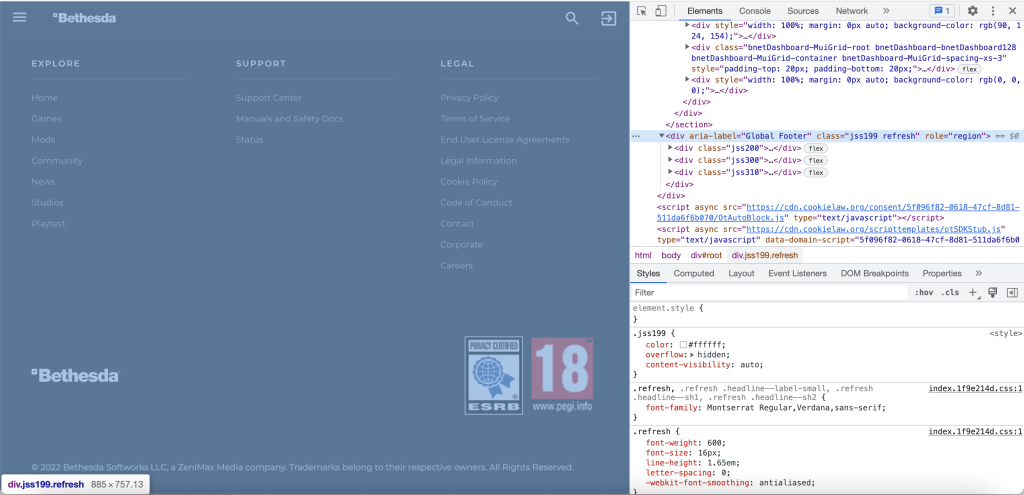Activate the DevTools inspect element picker
This screenshot has height=495, width=1024.
[642, 10]
